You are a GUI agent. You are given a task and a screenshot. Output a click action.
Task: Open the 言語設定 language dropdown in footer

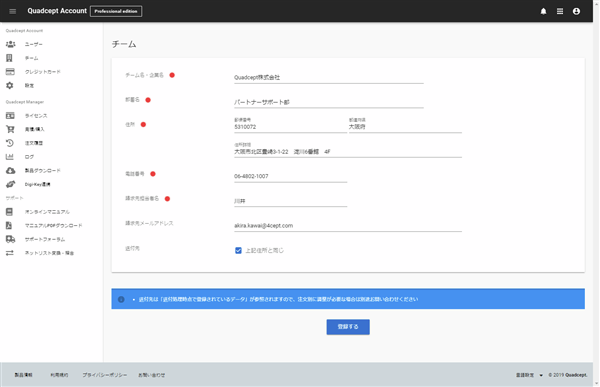point(529,375)
